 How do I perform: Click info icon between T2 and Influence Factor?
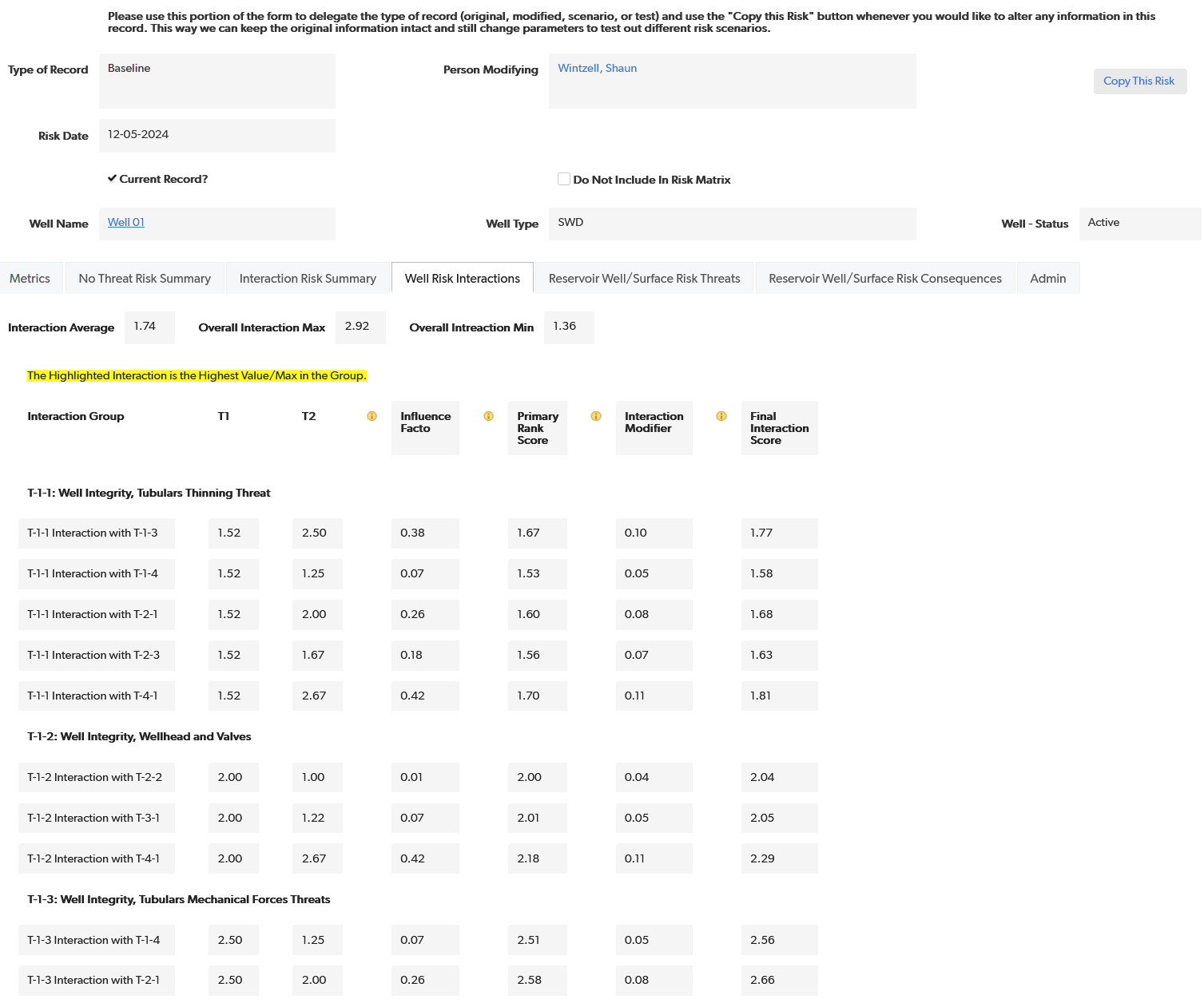click(372, 416)
